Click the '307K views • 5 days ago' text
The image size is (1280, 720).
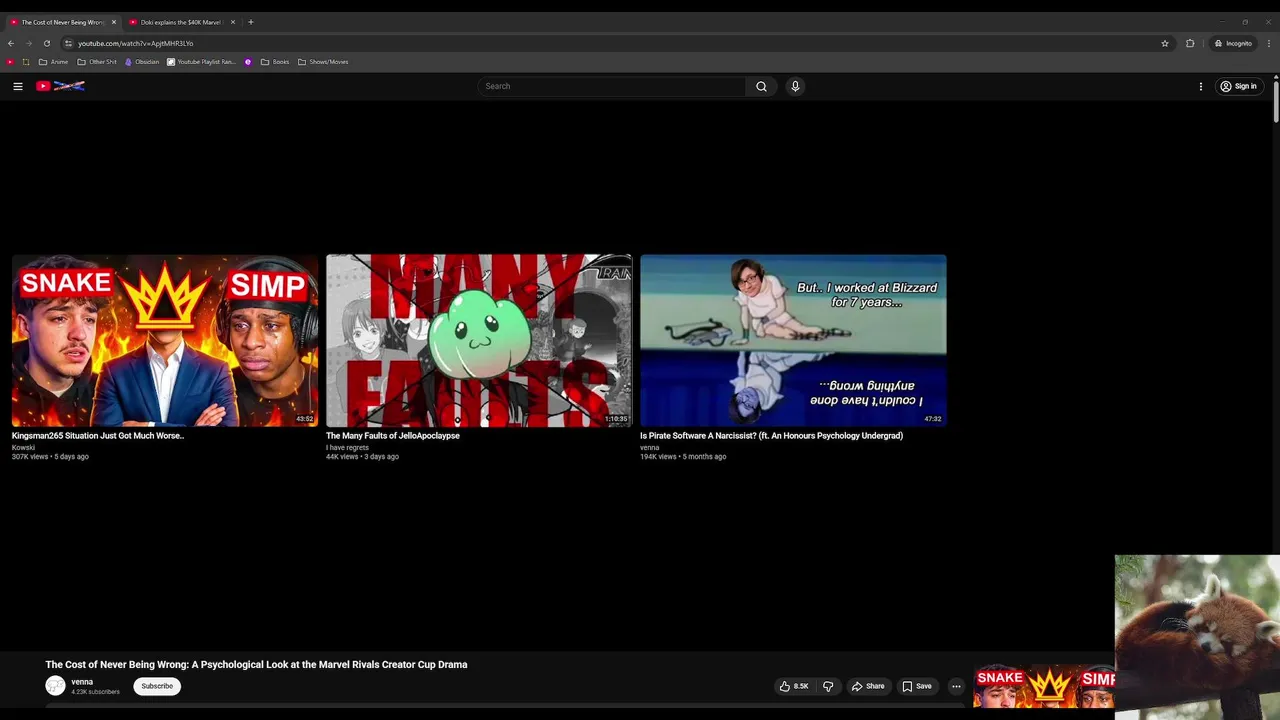click(50, 457)
